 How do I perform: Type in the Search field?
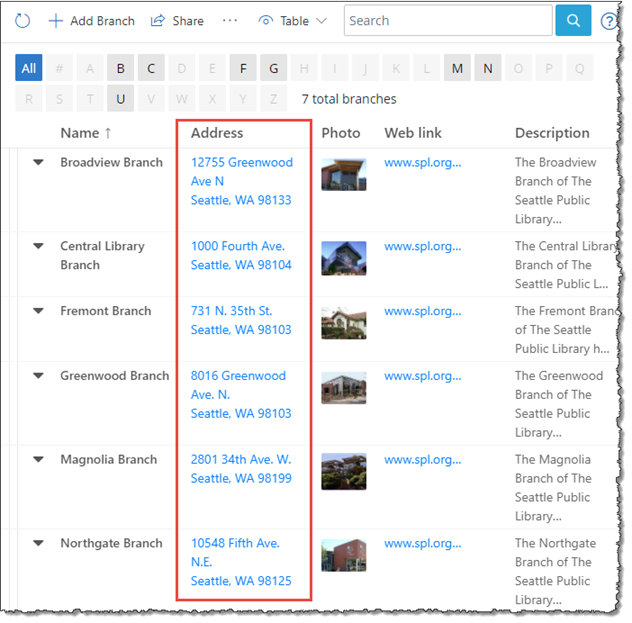tap(447, 21)
